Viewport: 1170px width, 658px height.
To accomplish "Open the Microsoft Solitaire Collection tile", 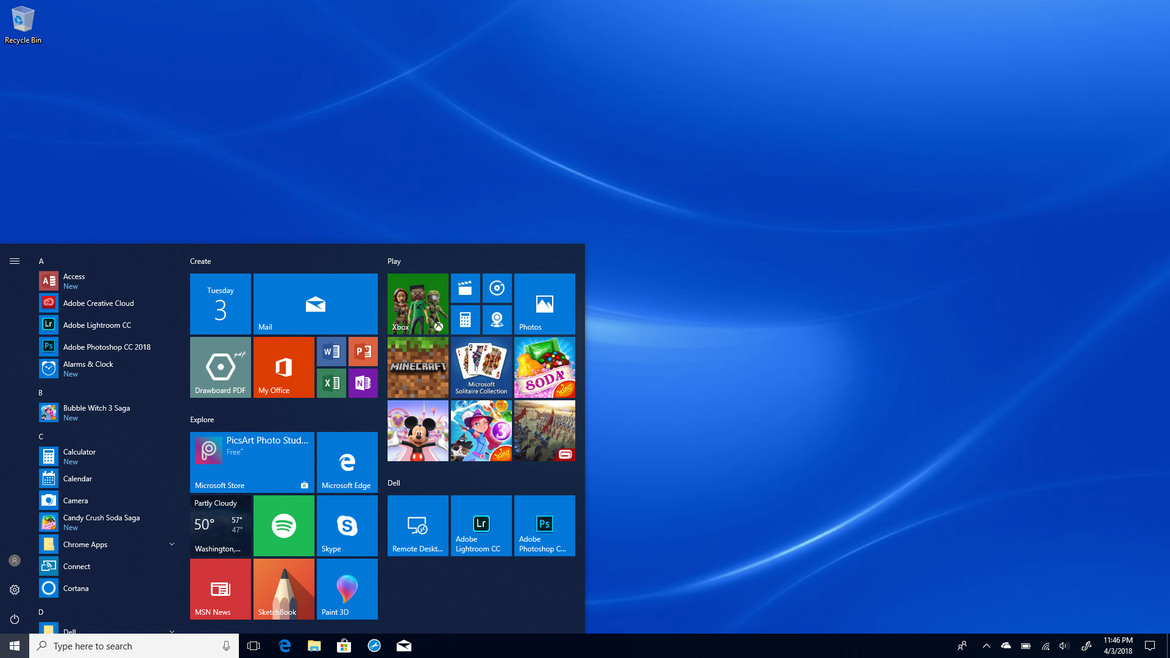I will point(481,367).
